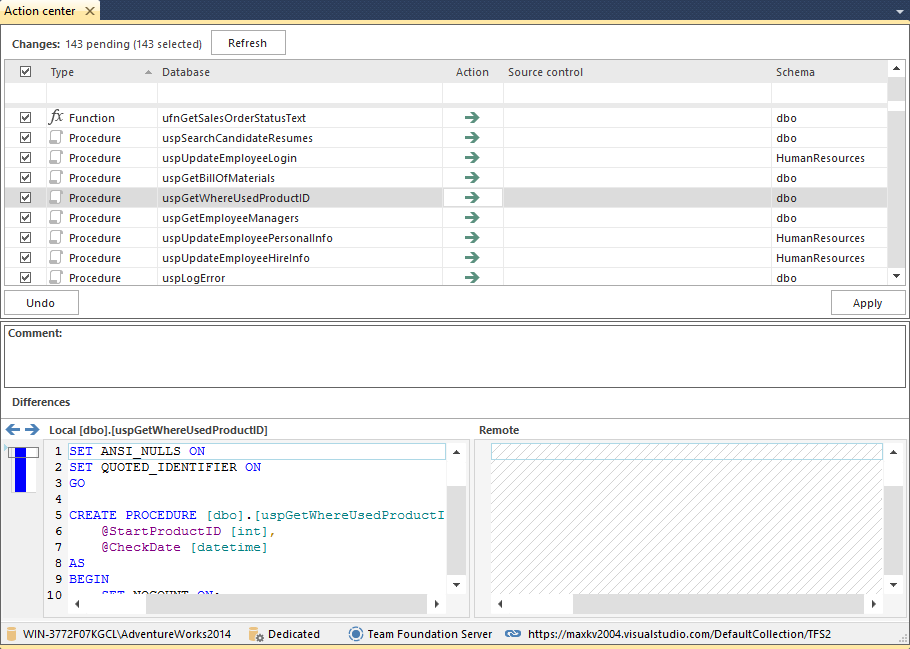Screen dimensions: 910x649
Task: Toggle the select-all checkbox in header
Action: pyautogui.click(x=26, y=72)
